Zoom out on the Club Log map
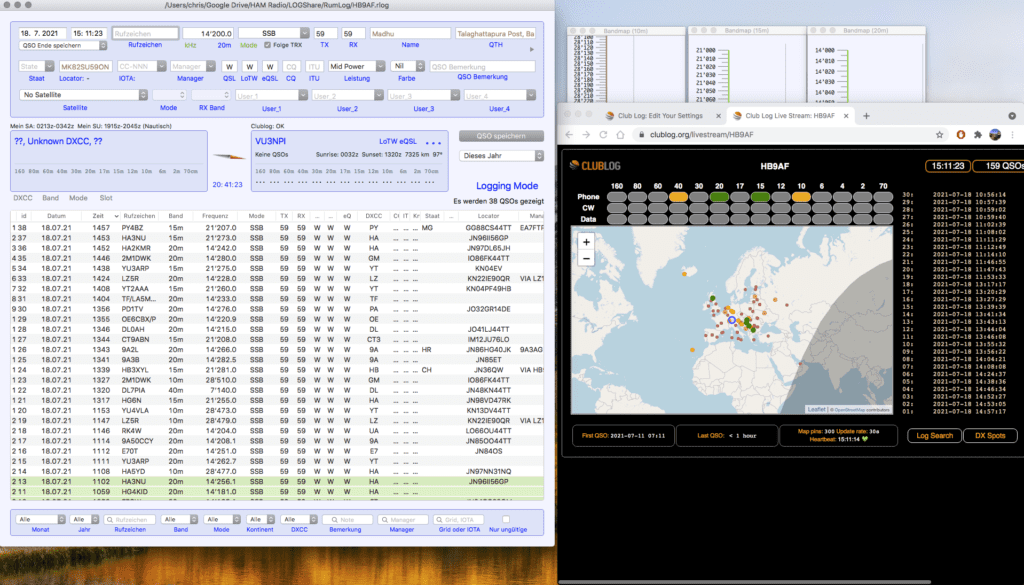The image size is (1024, 585). click(586, 258)
